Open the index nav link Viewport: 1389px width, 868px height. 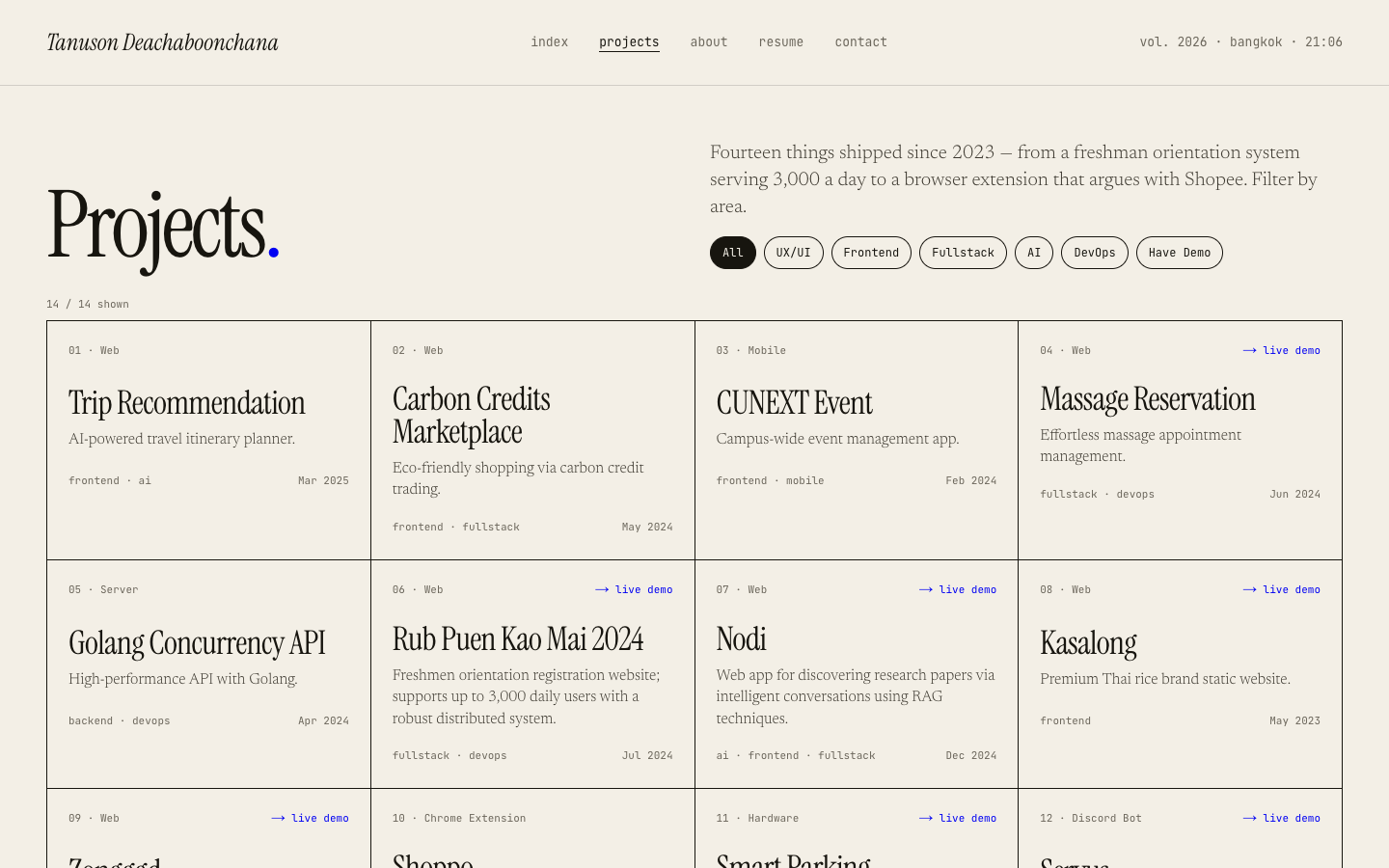point(549,41)
